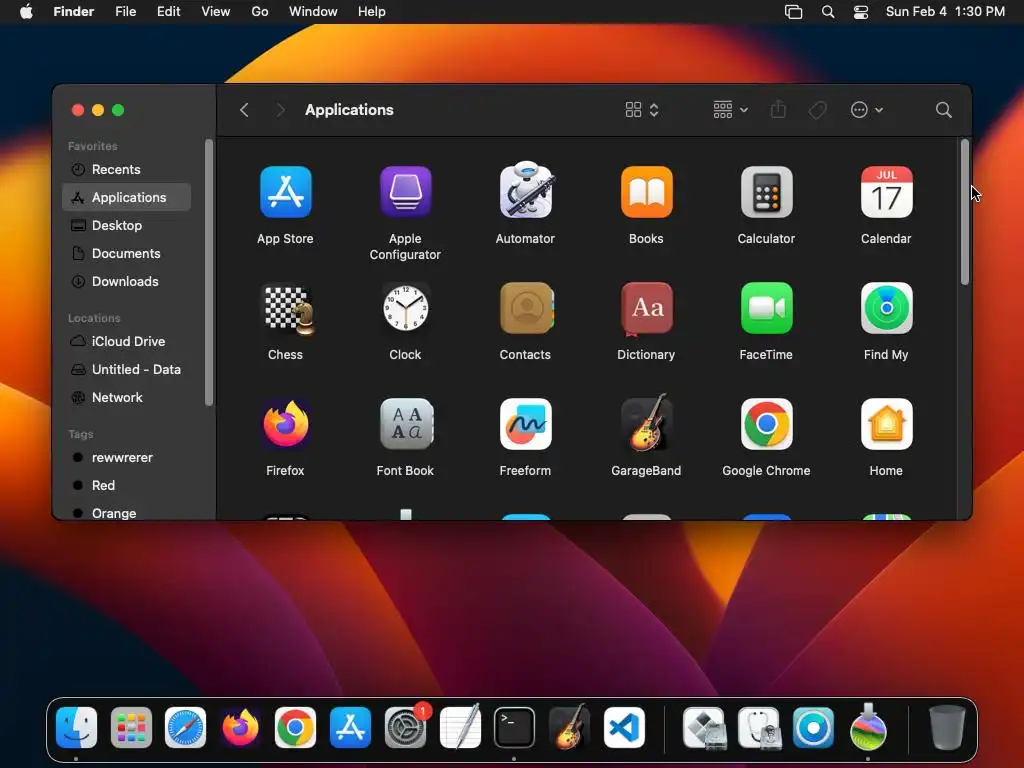The height and width of the screenshot is (768, 1024).
Task: Open the Help menu
Action: pyautogui.click(x=372, y=12)
